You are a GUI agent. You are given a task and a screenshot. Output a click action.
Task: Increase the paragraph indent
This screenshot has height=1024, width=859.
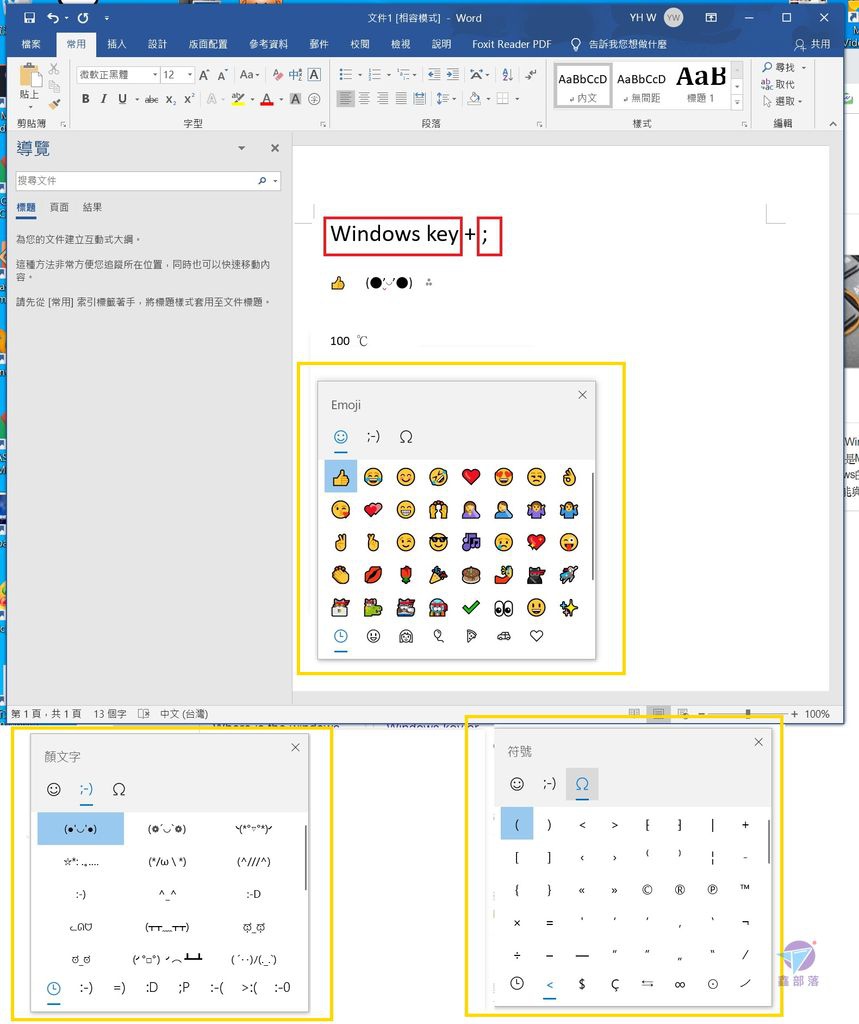click(x=452, y=75)
